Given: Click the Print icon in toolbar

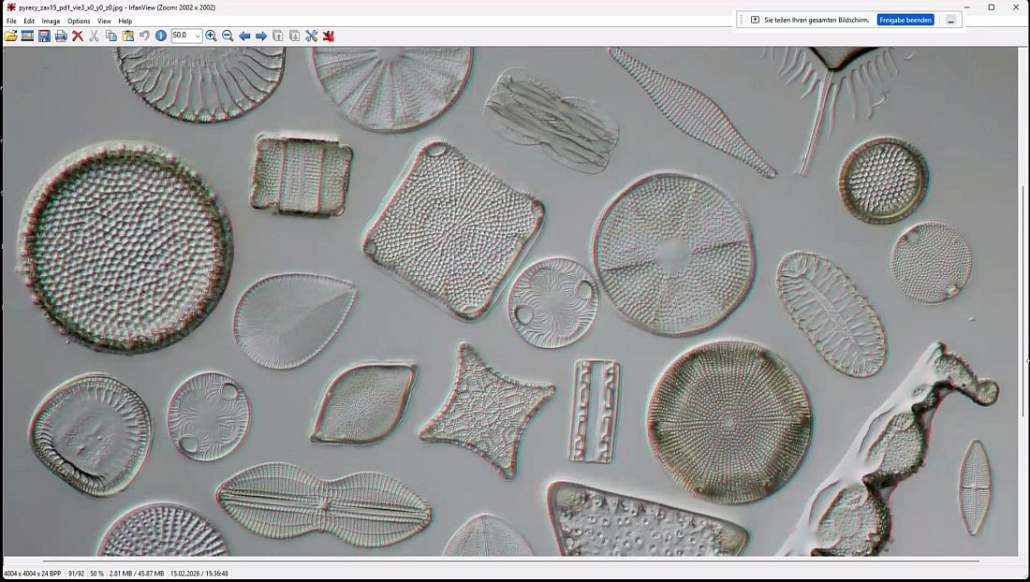Looking at the screenshot, I should pyautogui.click(x=61, y=36).
